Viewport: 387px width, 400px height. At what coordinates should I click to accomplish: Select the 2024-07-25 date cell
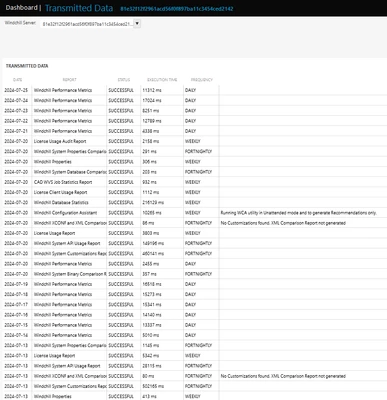click(x=16, y=90)
